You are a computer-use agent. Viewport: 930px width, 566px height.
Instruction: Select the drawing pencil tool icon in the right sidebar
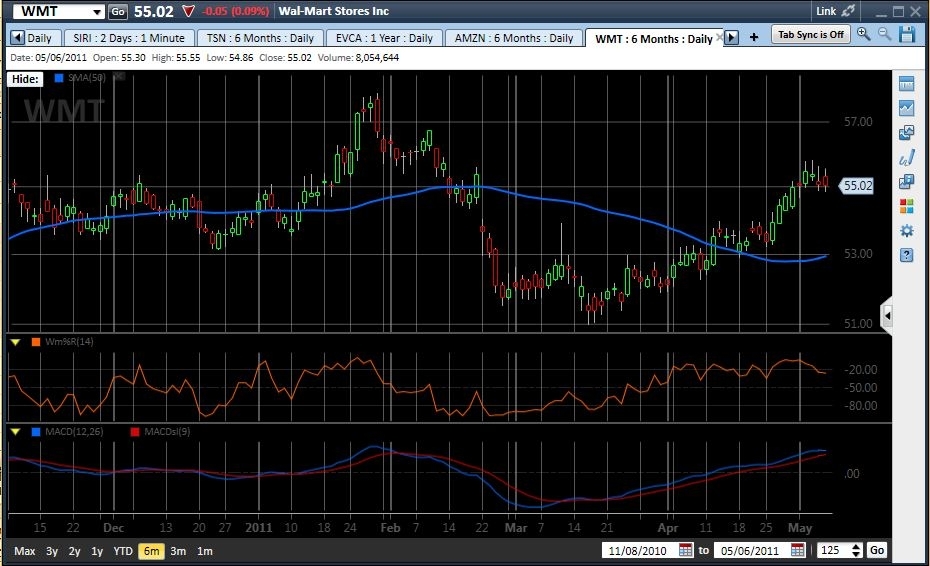[x=906, y=157]
